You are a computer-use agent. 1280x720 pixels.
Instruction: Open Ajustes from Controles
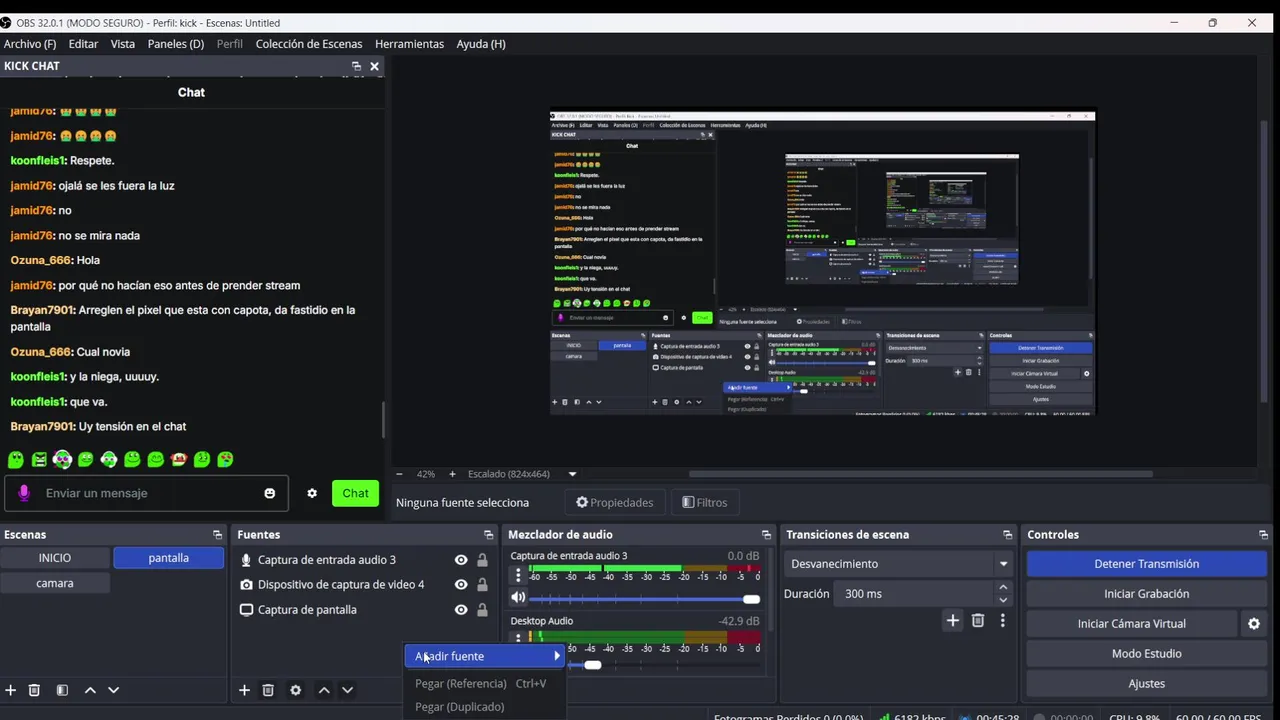coord(1147,684)
